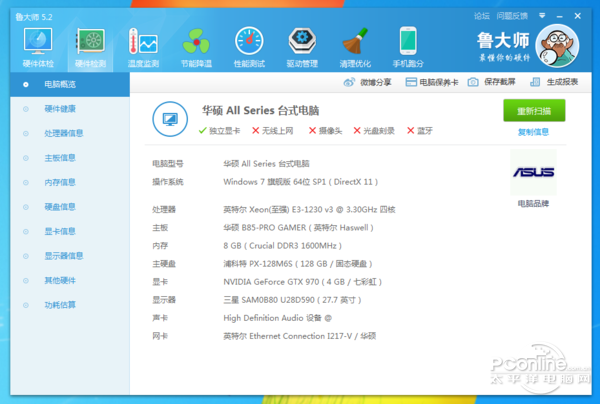Close the 鲁大师 window

point(578,16)
